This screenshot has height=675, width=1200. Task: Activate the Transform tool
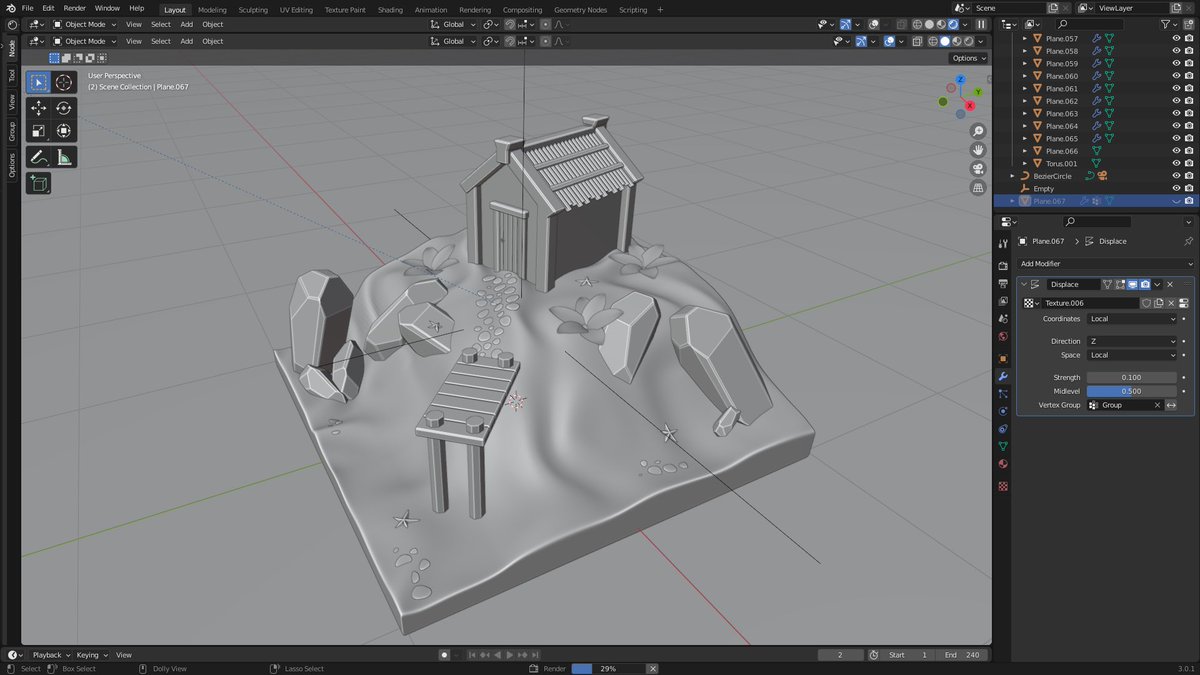64,131
